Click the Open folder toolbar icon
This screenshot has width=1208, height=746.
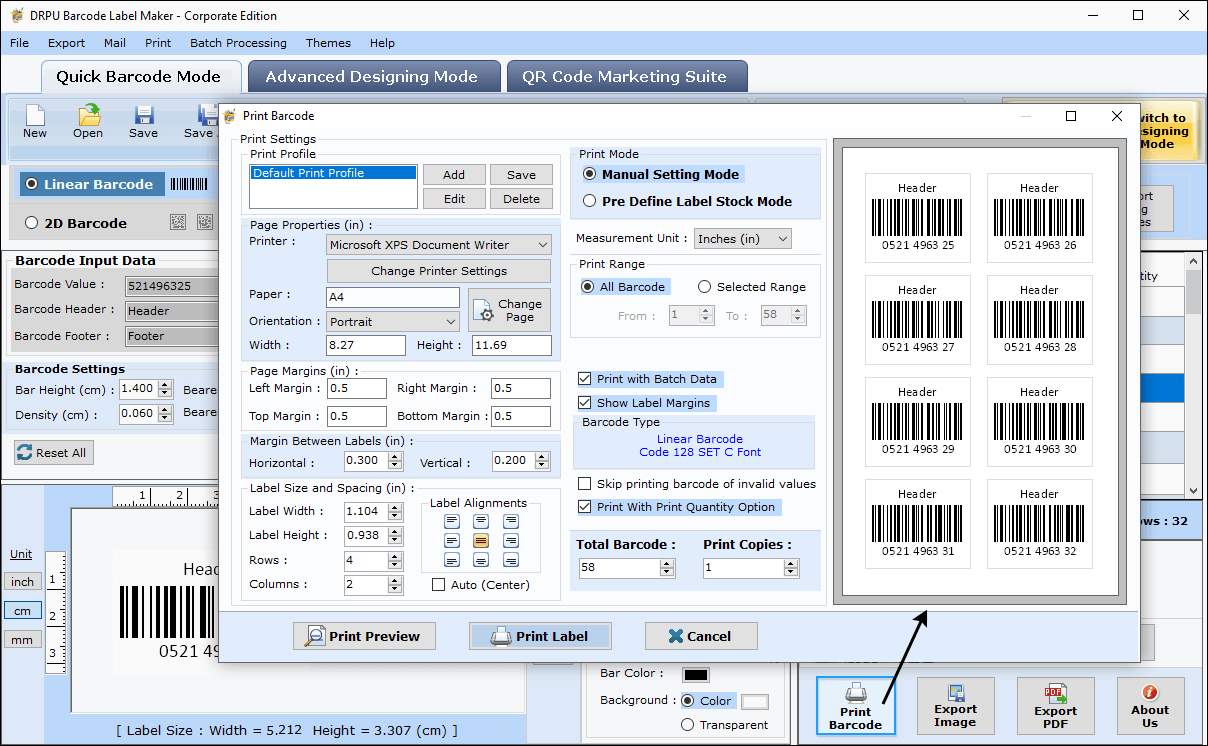[88, 116]
